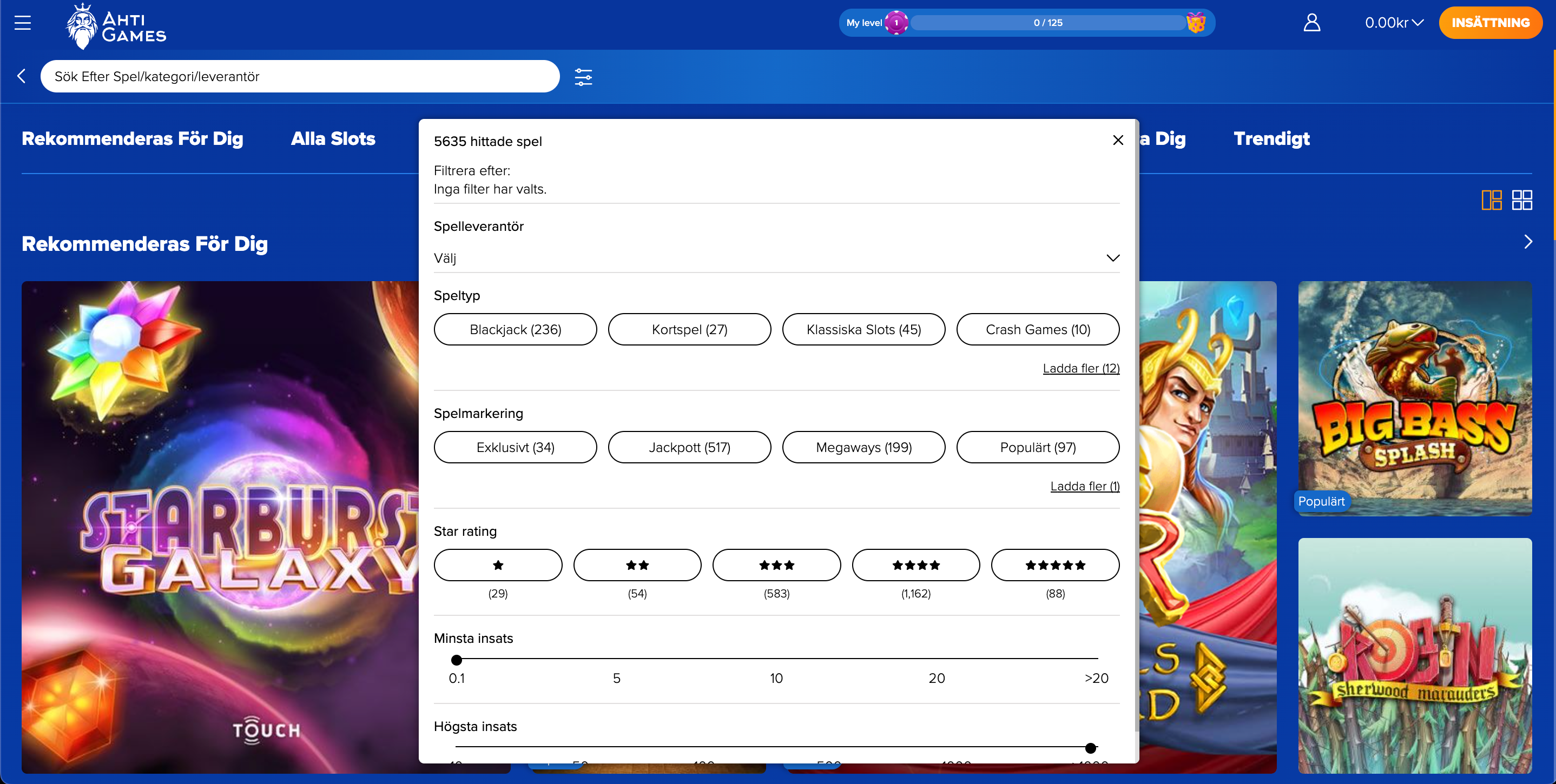Viewport: 1556px width, 784px height.
Task: Click the Populärt badge on Big Bass Splash
Action: (x=1321, y=502)
